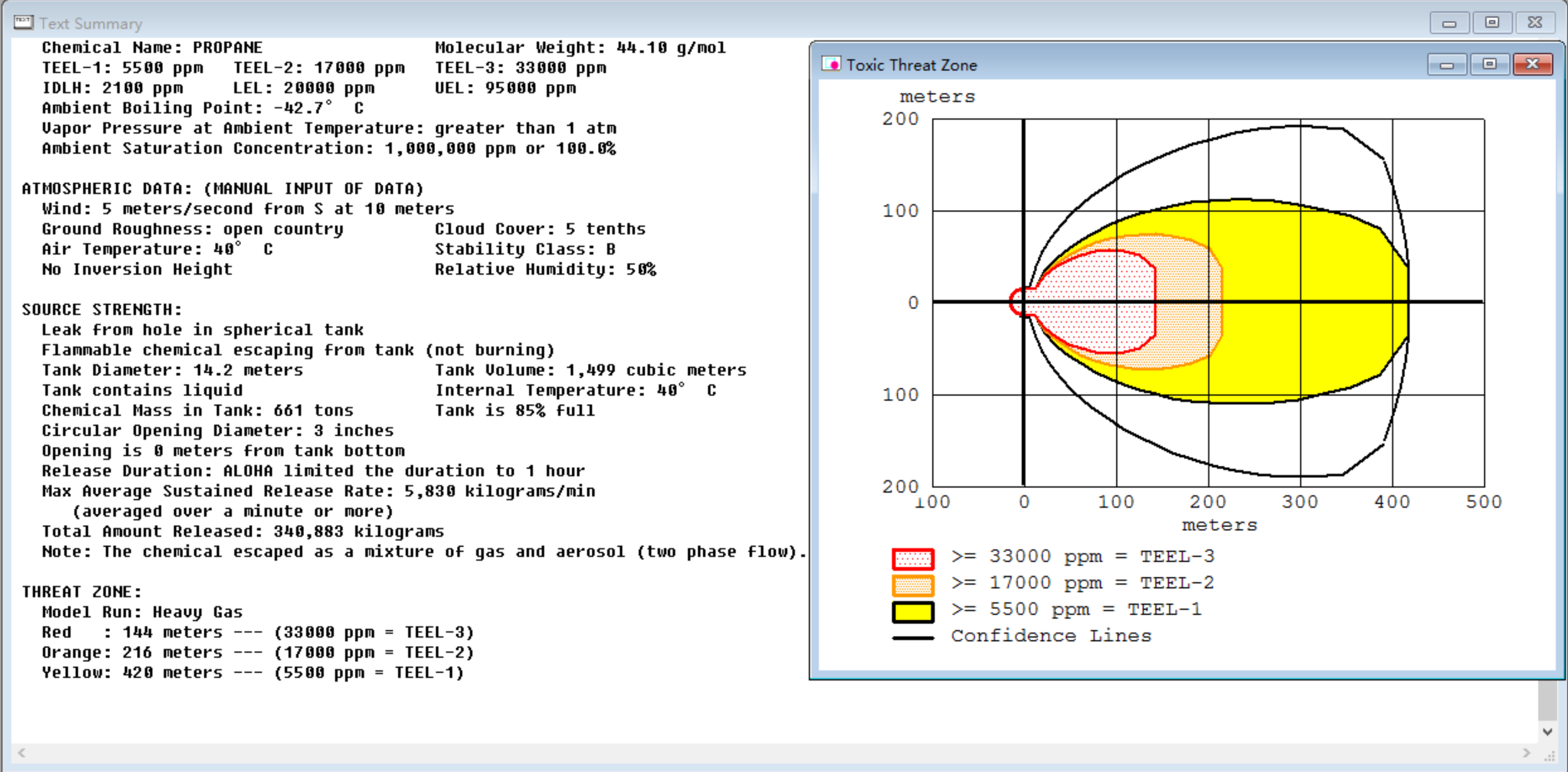Click the red TEEL-3 legend swatch

913,559
